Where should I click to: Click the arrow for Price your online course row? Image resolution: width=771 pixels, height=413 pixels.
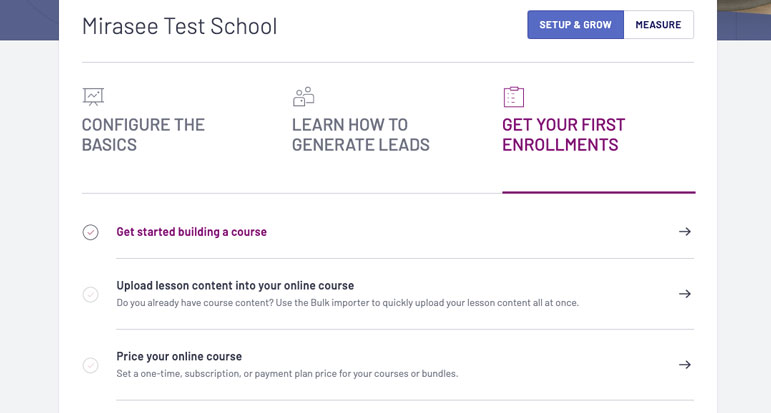pos(685,365)
